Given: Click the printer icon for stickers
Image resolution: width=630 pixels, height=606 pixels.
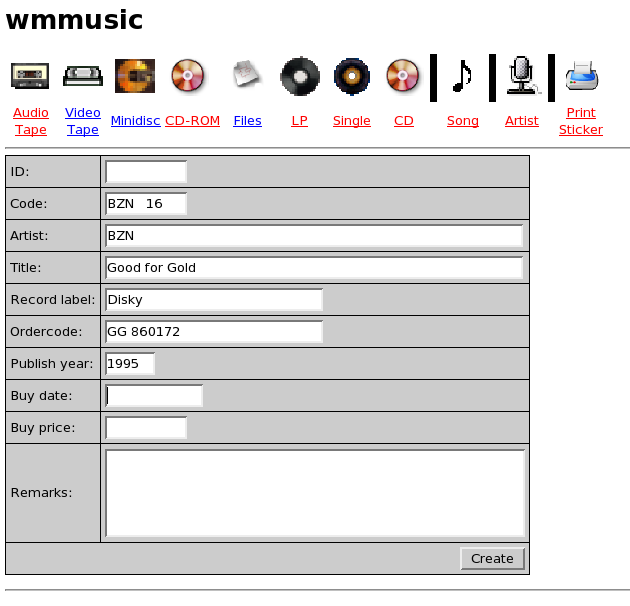Looking at the screenshot, I should (582, 76).
